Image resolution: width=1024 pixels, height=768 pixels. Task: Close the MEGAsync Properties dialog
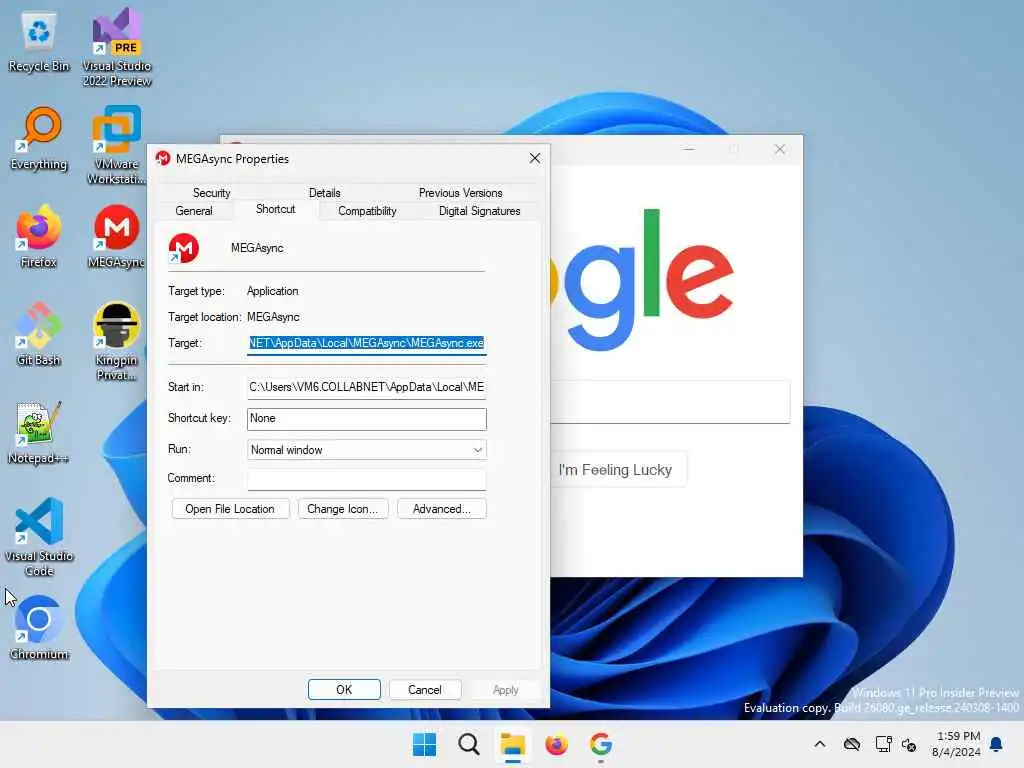[x=535, y=159]
